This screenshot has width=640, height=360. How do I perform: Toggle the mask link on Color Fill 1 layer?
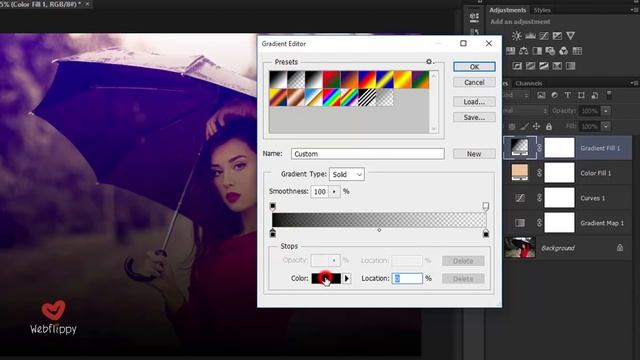pyautogui.click(x=539, y=173)
